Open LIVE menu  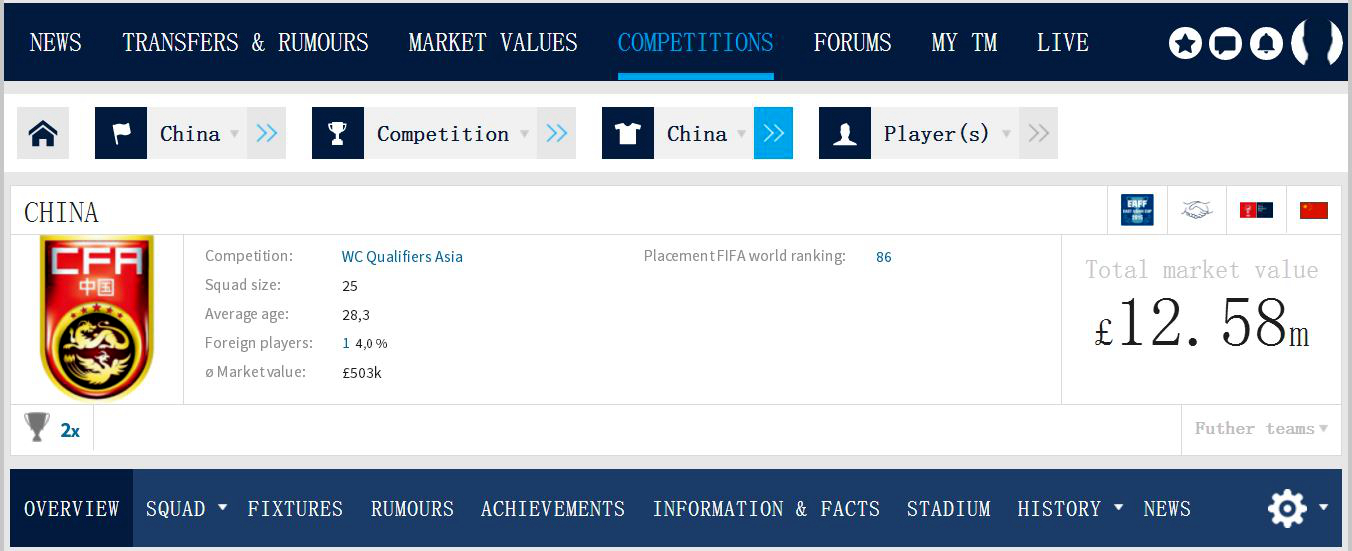[x=1062, y=43]
